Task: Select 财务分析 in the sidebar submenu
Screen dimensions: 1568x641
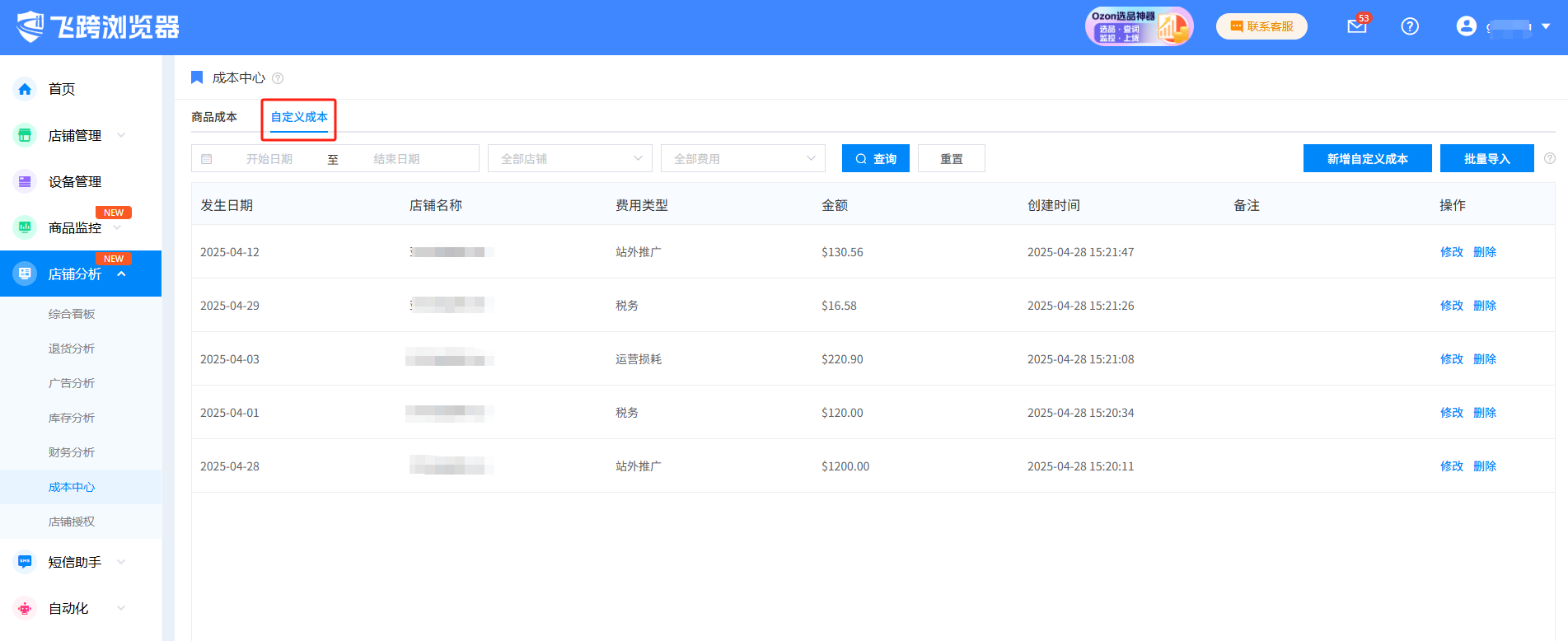Action: click(x=72, y=452)
